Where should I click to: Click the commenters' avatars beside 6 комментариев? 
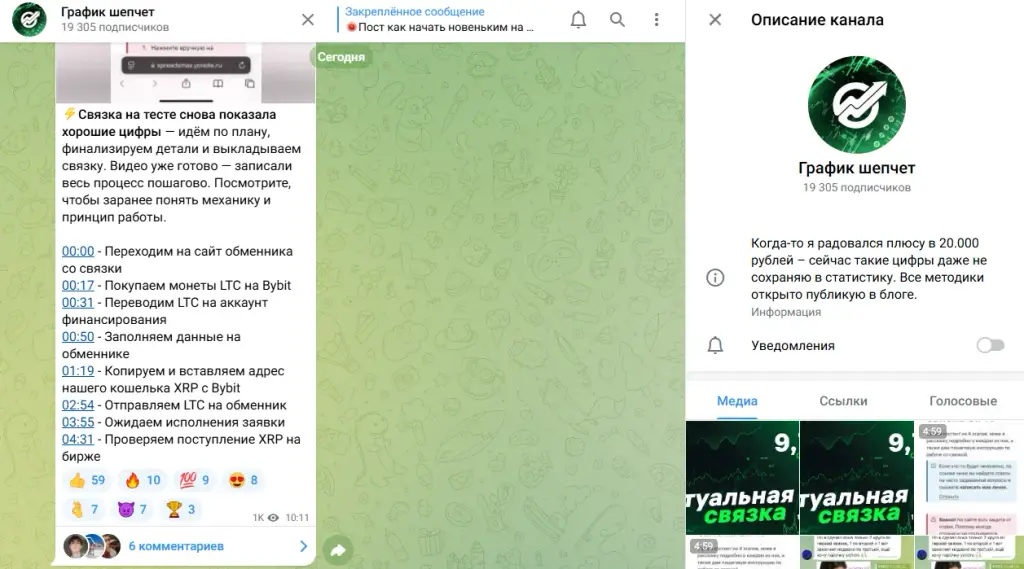point(92,546)
